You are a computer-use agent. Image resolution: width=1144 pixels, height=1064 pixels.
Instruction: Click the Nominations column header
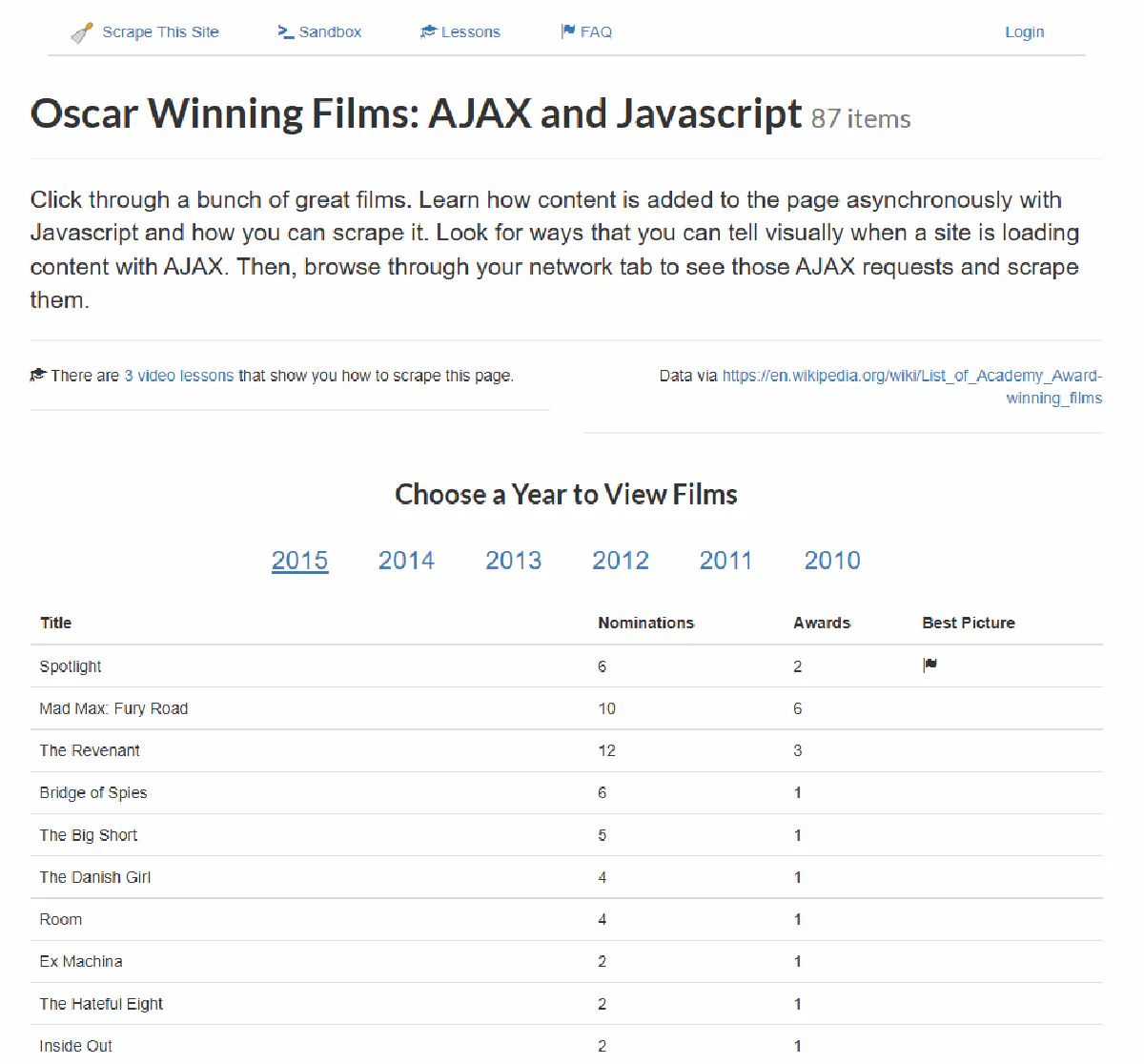pyautogui.click(x=645, y=623)
